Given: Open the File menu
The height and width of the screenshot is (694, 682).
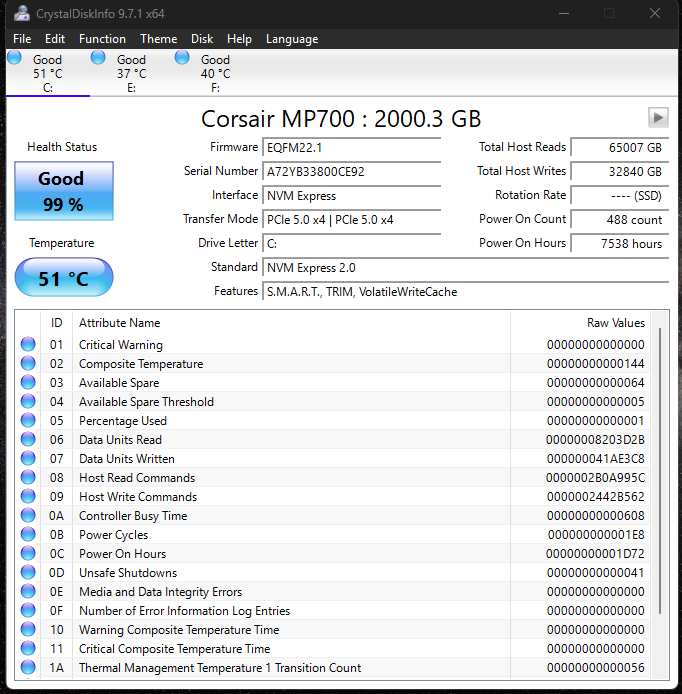Looking at the screenshot, I should [22, 39].
